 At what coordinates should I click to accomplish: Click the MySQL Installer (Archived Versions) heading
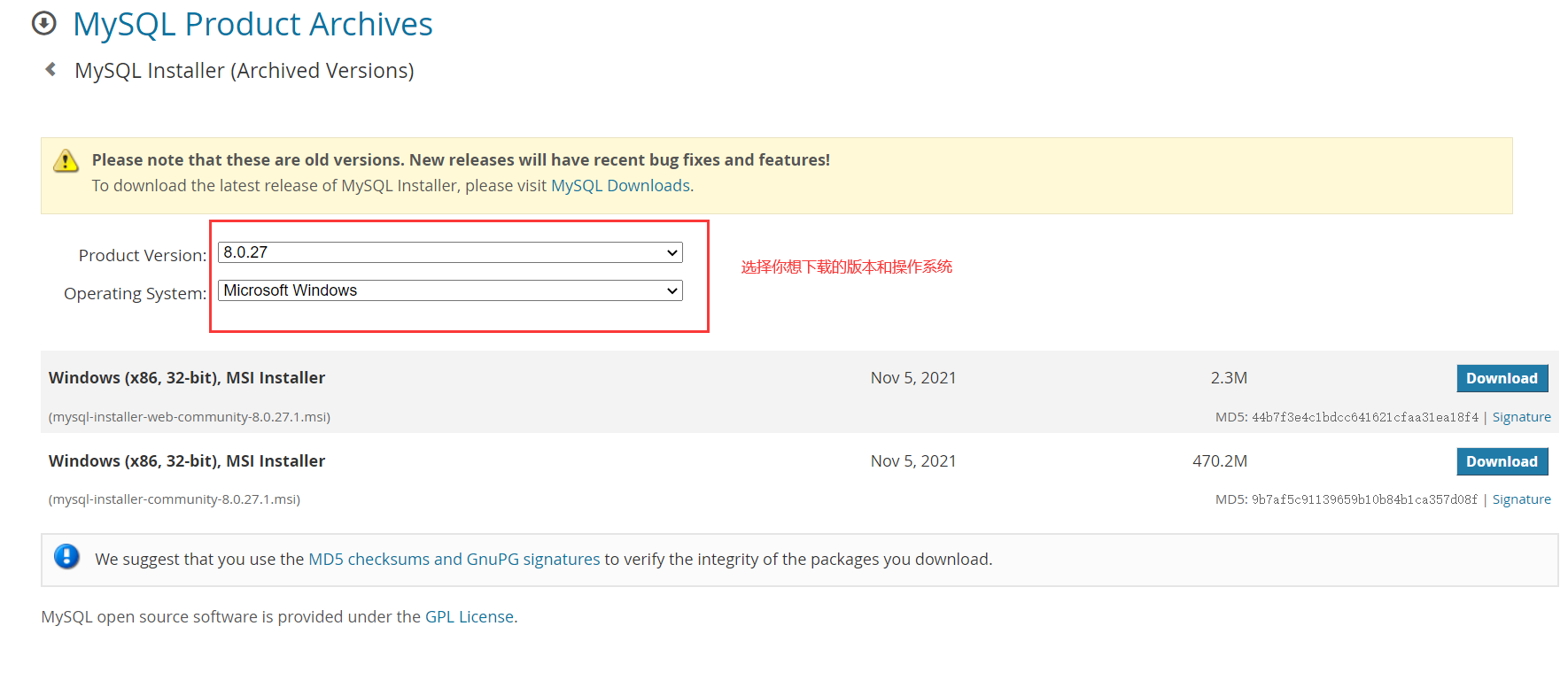pos(245,71)
